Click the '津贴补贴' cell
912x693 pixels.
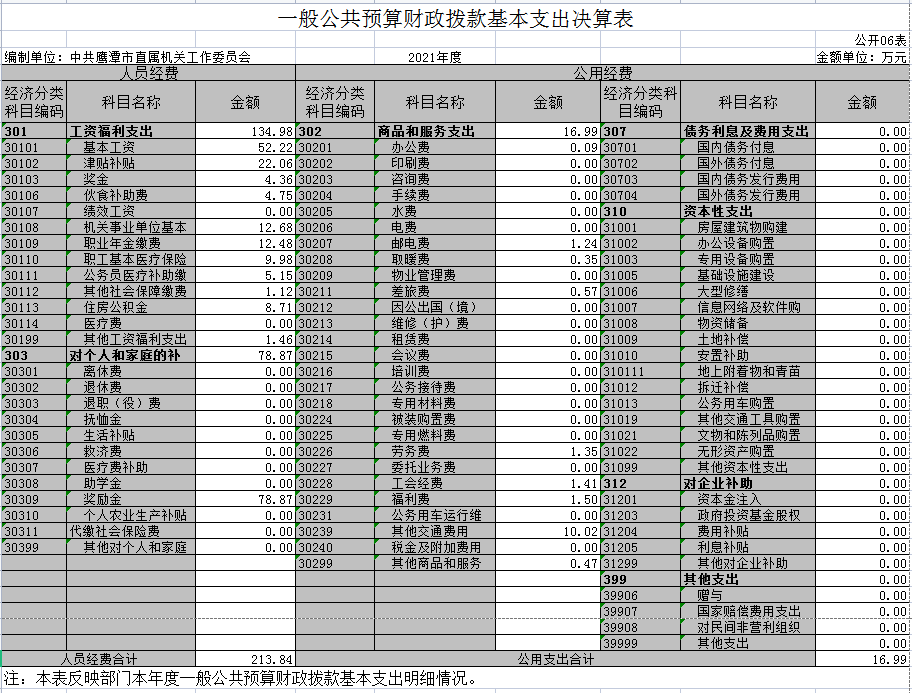pos(131,163)
